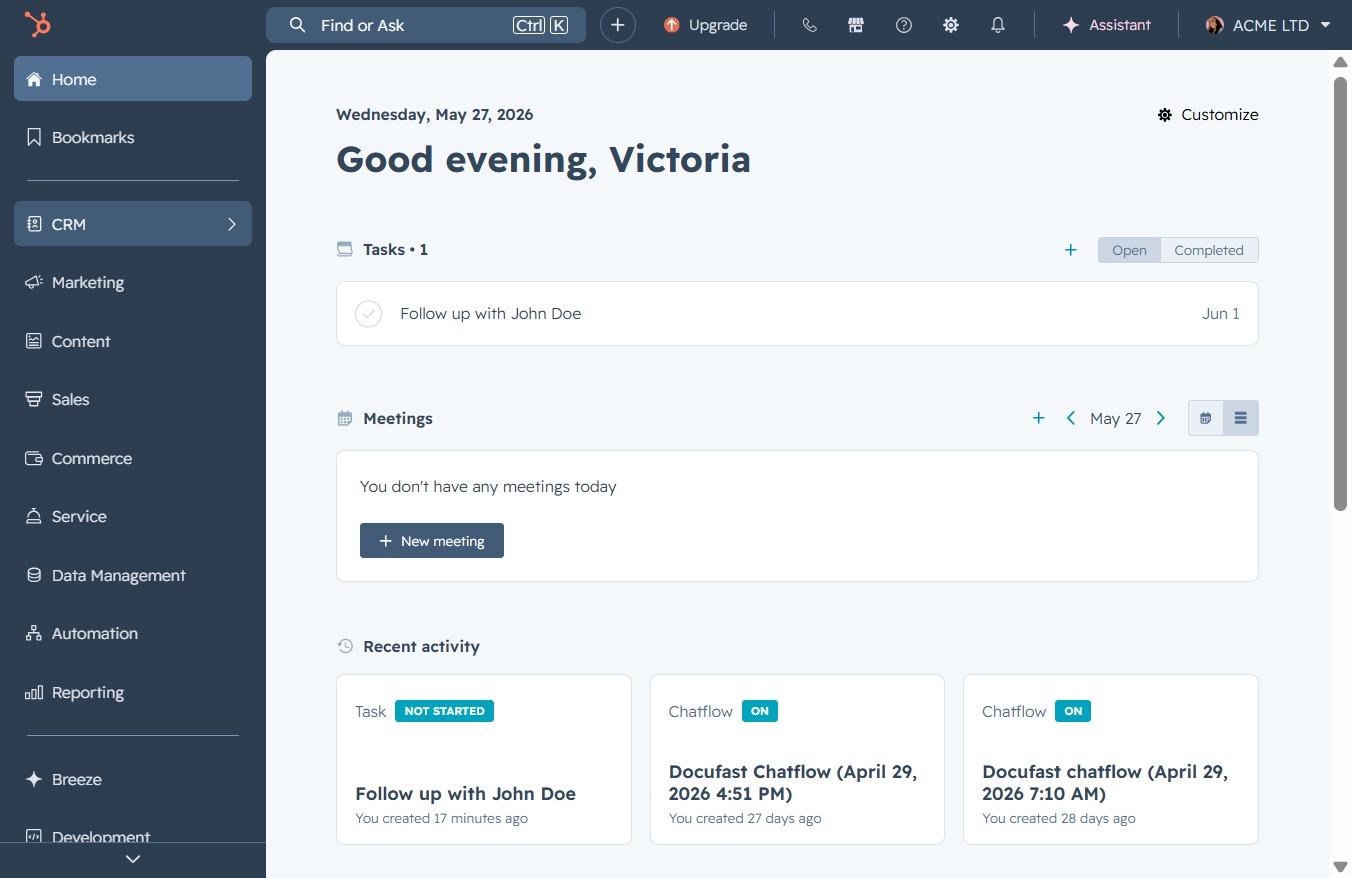1352x878 pixels.
Task: Open the Follow up with John Doe activity card
Action: tap(484, 759)
